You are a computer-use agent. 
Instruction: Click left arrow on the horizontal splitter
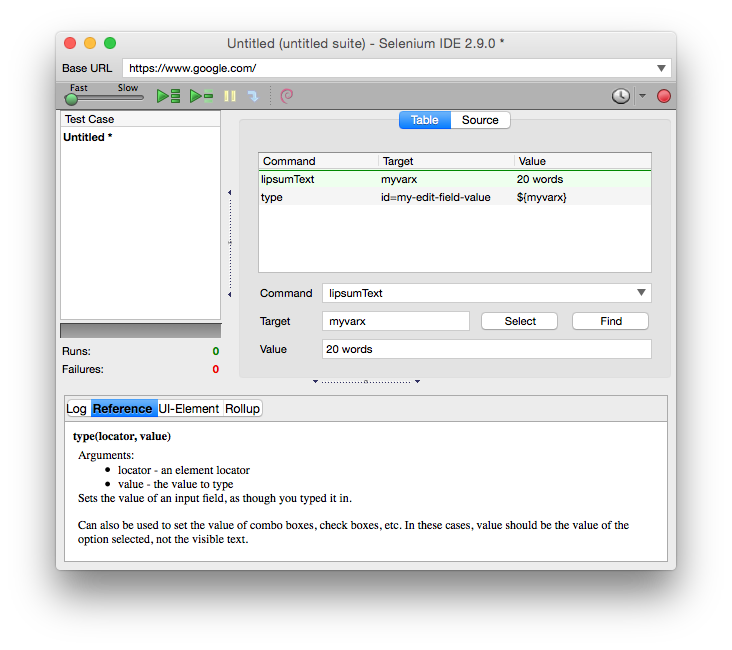316,382
